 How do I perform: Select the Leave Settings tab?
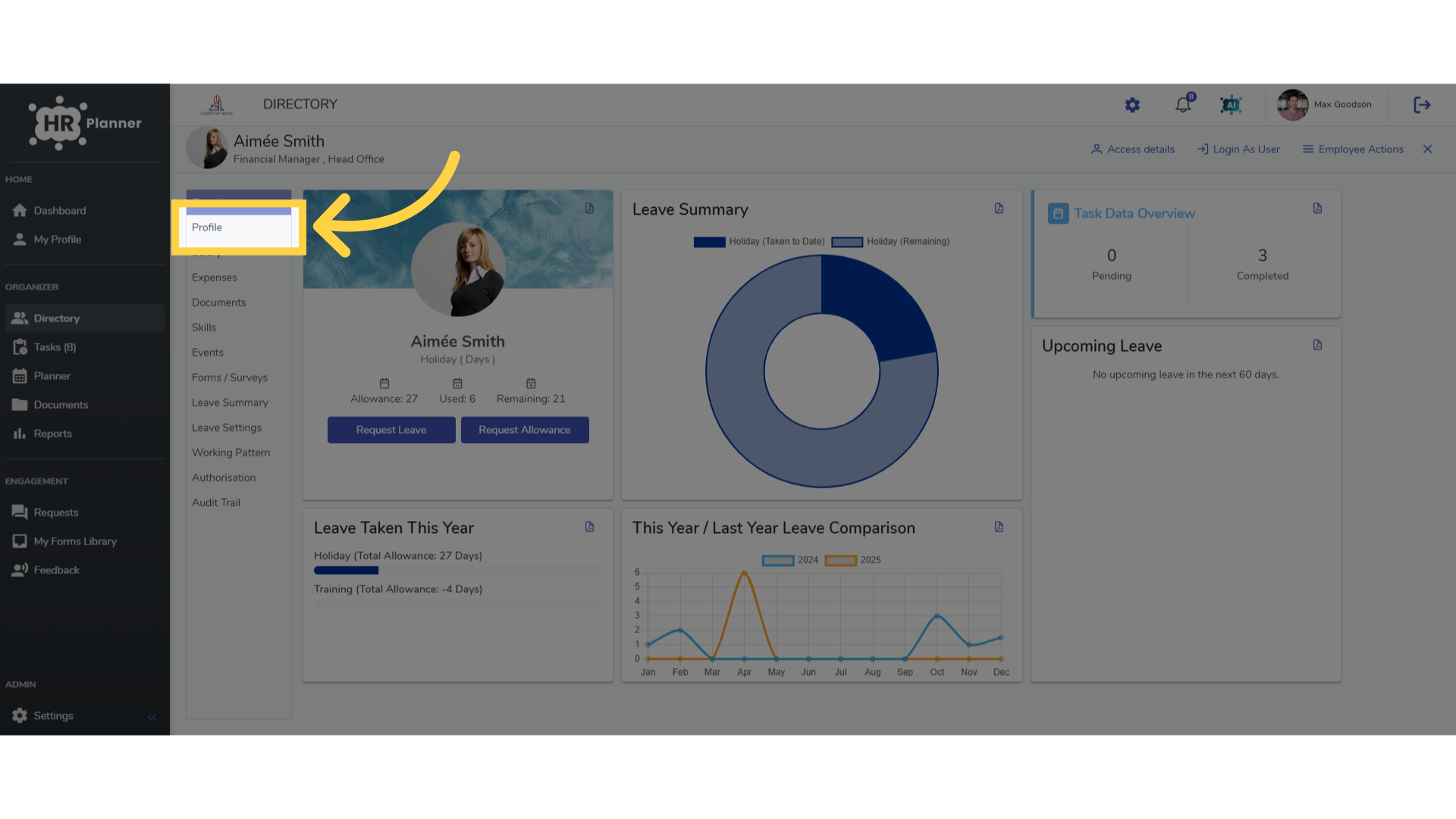click(x=238, y=428)
